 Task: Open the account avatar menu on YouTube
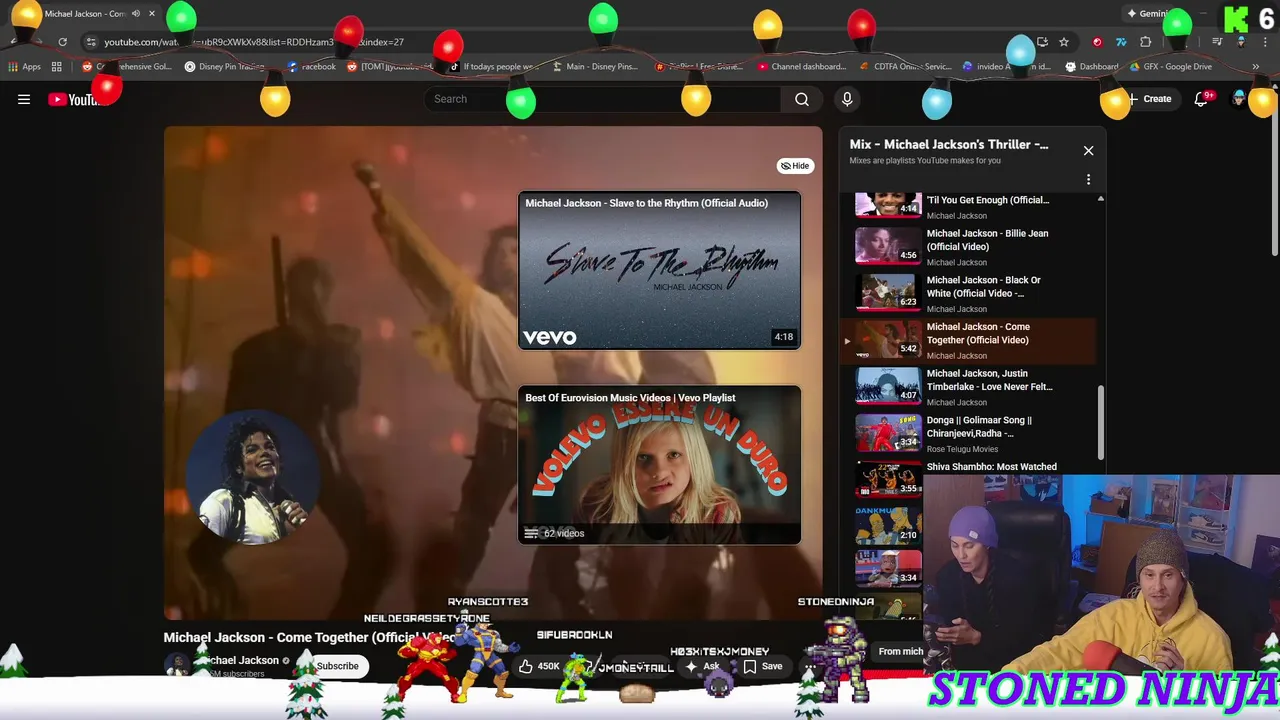[1241, 99]
